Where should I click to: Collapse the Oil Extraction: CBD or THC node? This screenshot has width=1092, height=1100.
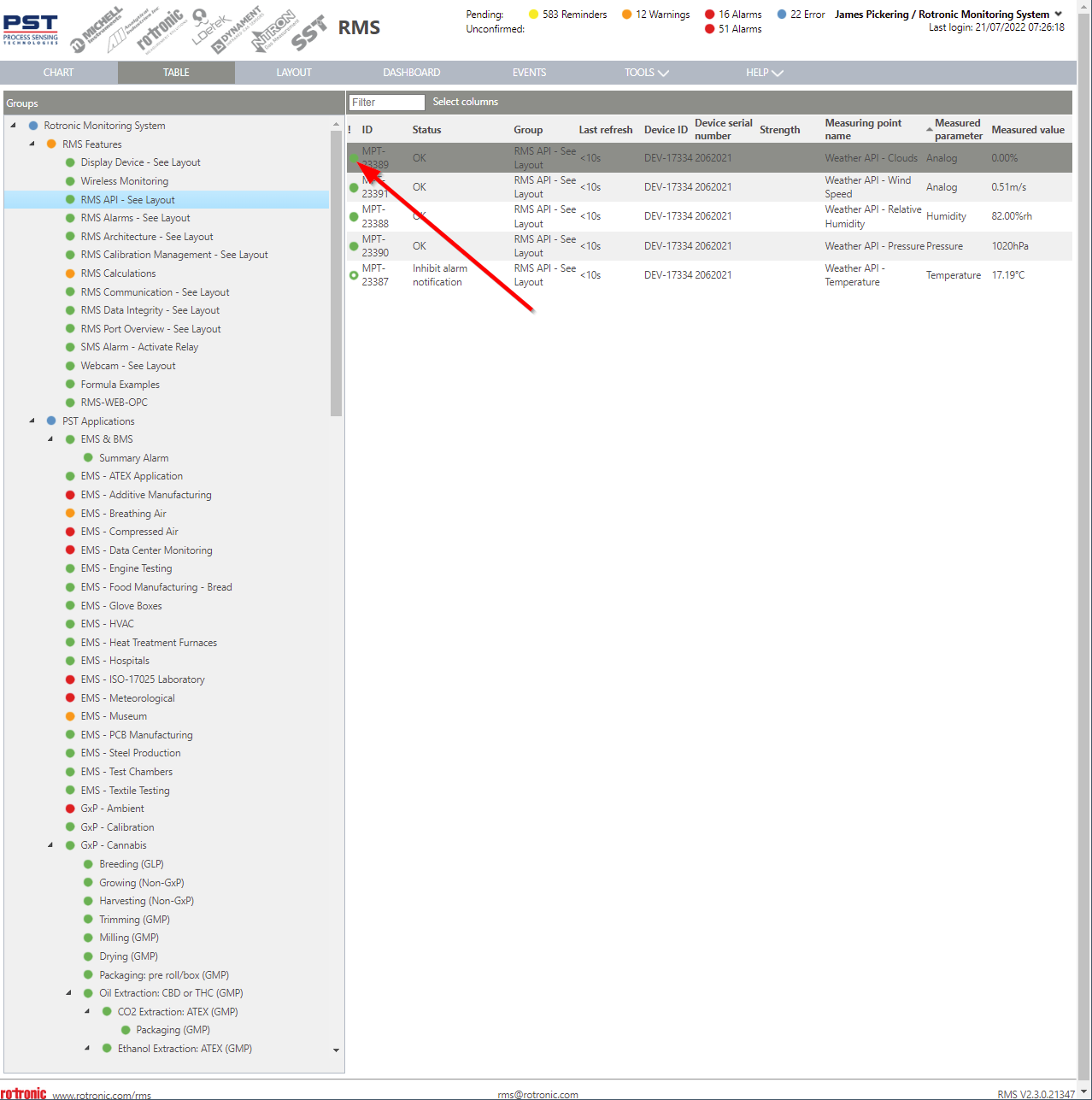tap(68, 993)
